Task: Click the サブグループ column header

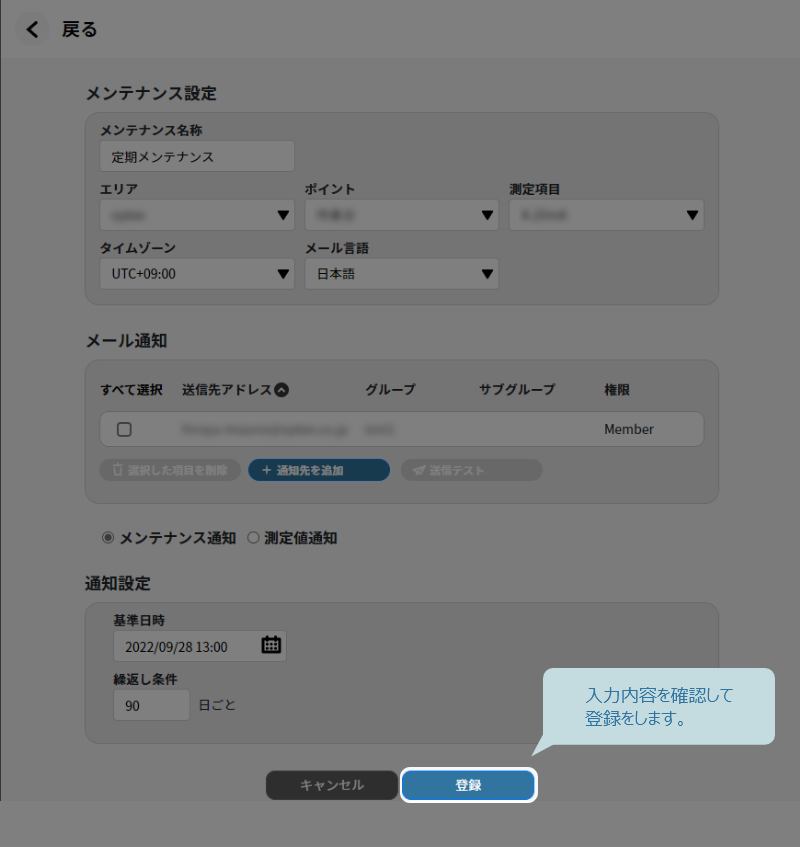Action: point(517,389)
